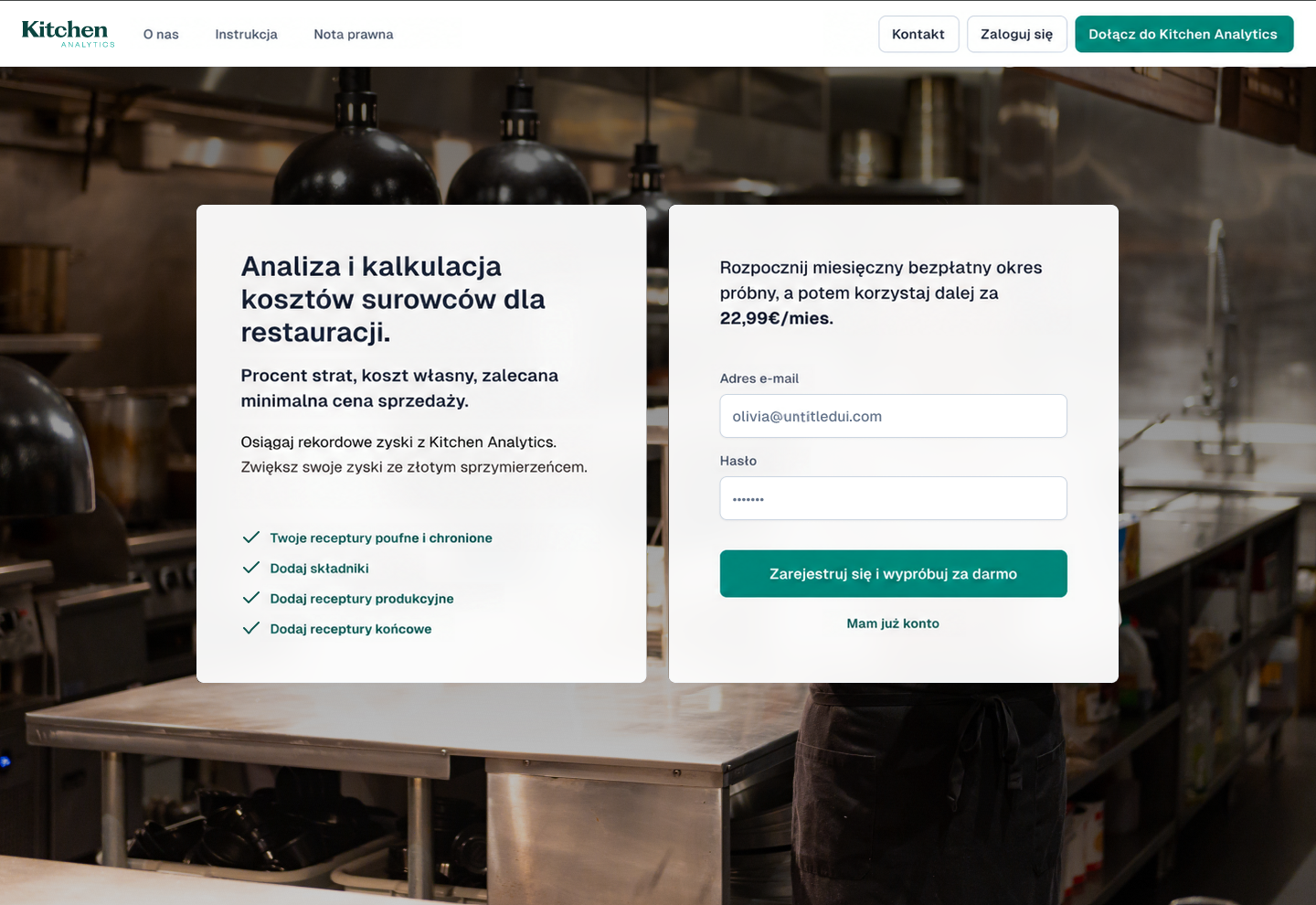
Task: Click the Adres e-mail label
Action: [759, 378]
